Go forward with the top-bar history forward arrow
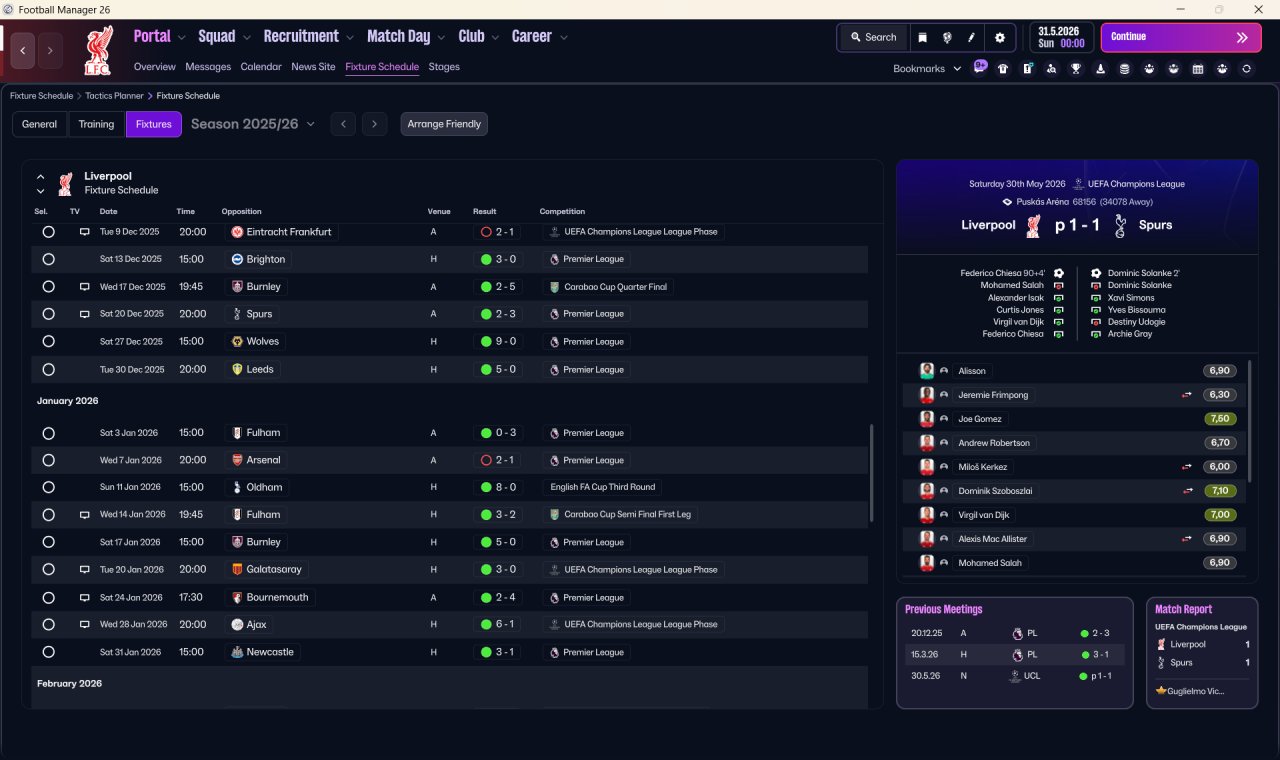 50,51
